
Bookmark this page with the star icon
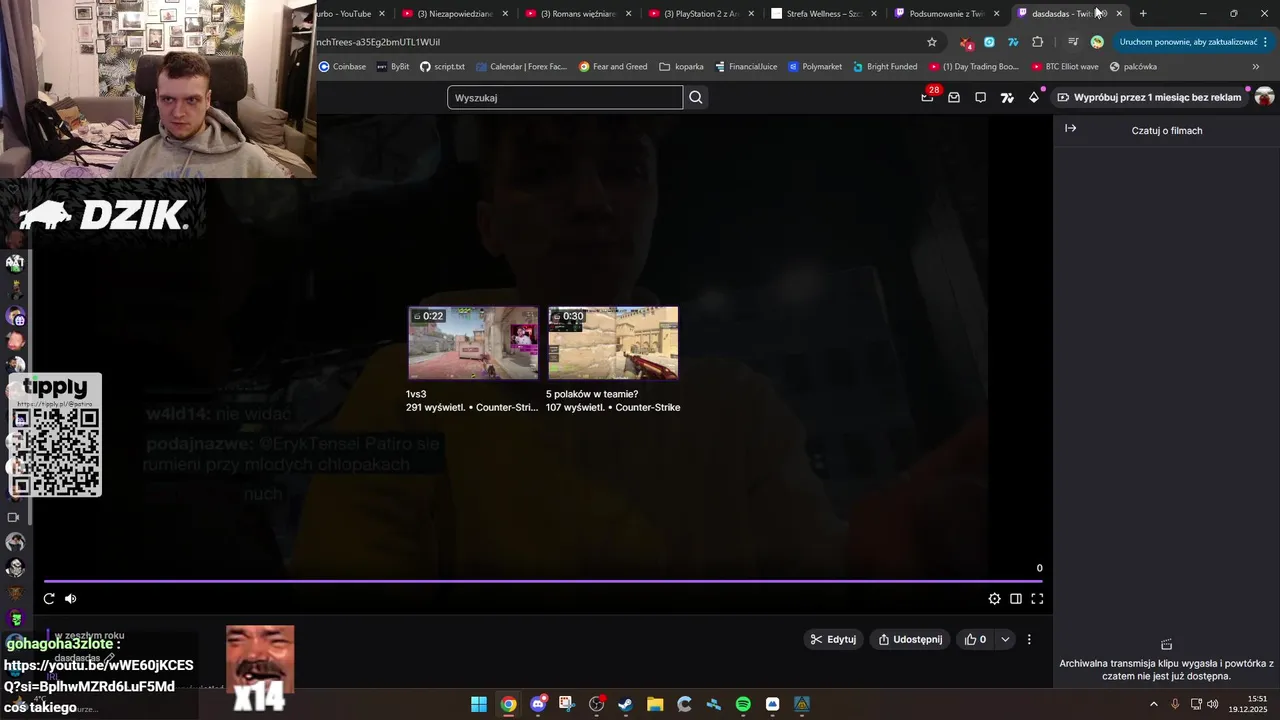tap(932, 42)
